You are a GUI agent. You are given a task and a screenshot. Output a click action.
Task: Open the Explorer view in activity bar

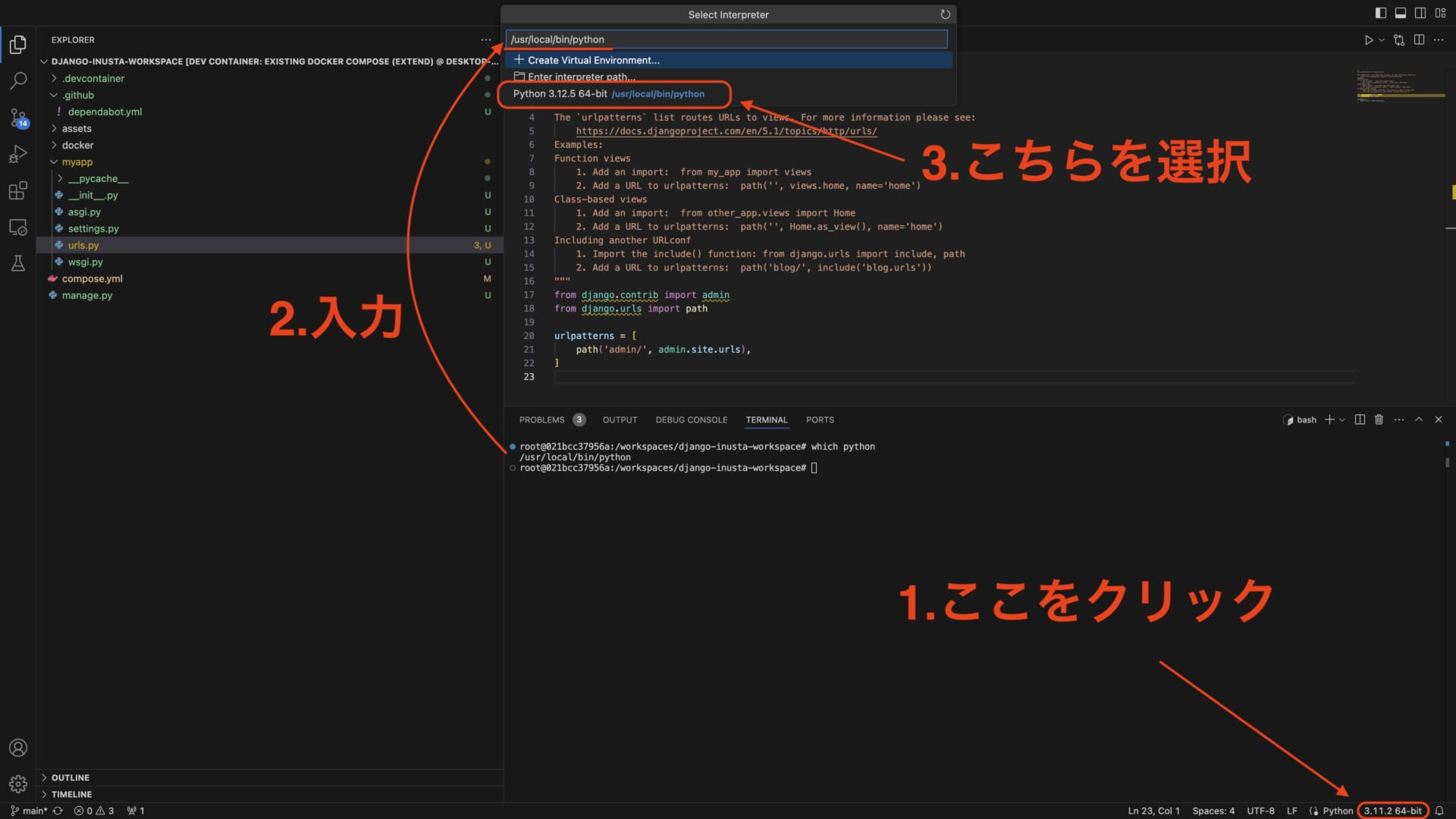click(18, 45)
